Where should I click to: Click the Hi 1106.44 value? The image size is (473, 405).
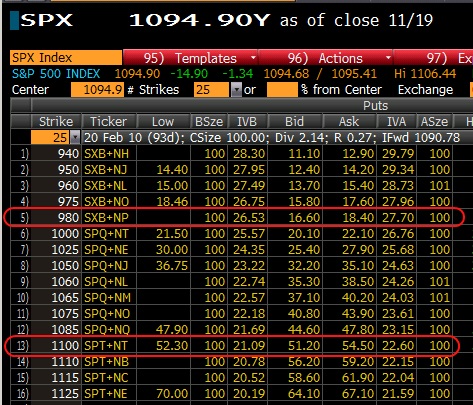(425, 74)
